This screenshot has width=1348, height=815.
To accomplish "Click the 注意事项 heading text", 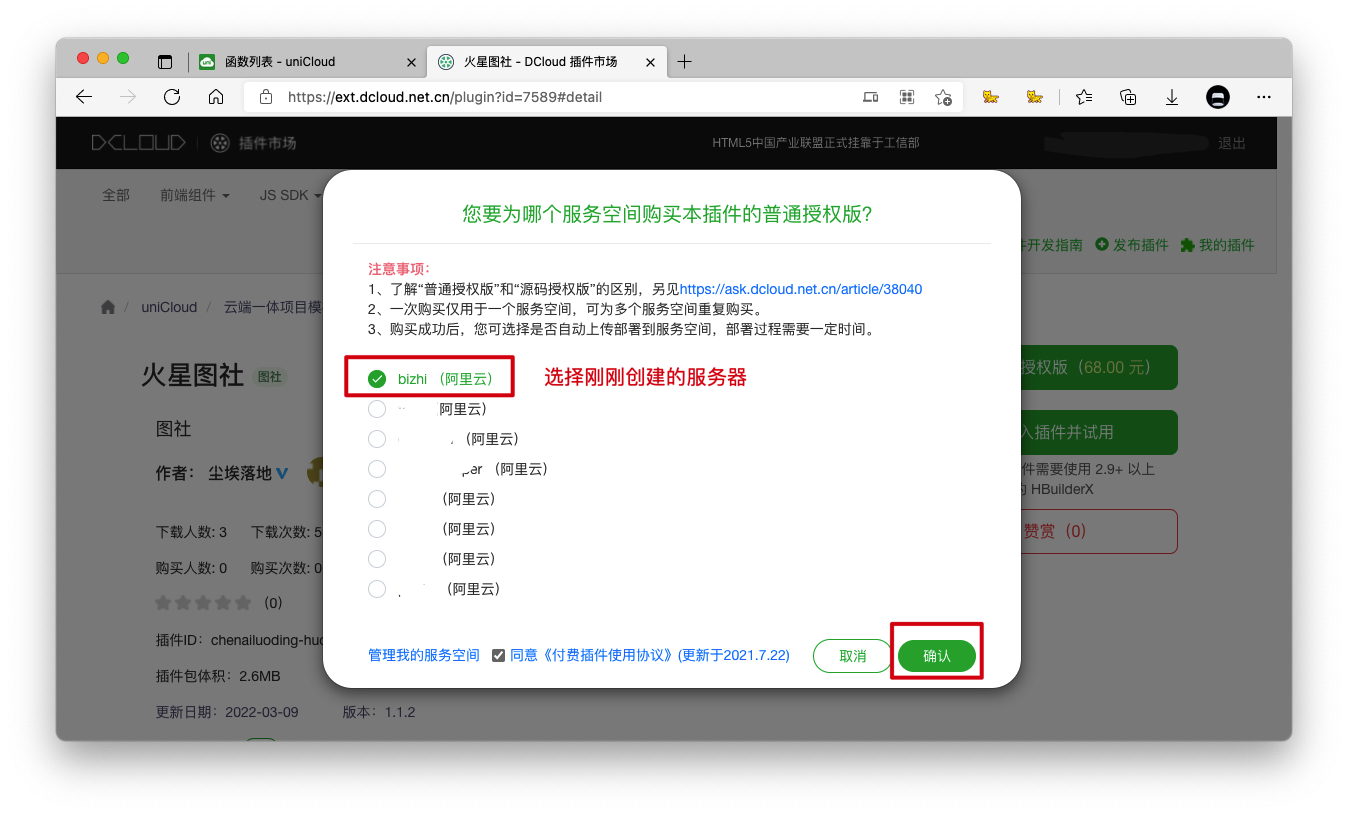I will [399, 269].
